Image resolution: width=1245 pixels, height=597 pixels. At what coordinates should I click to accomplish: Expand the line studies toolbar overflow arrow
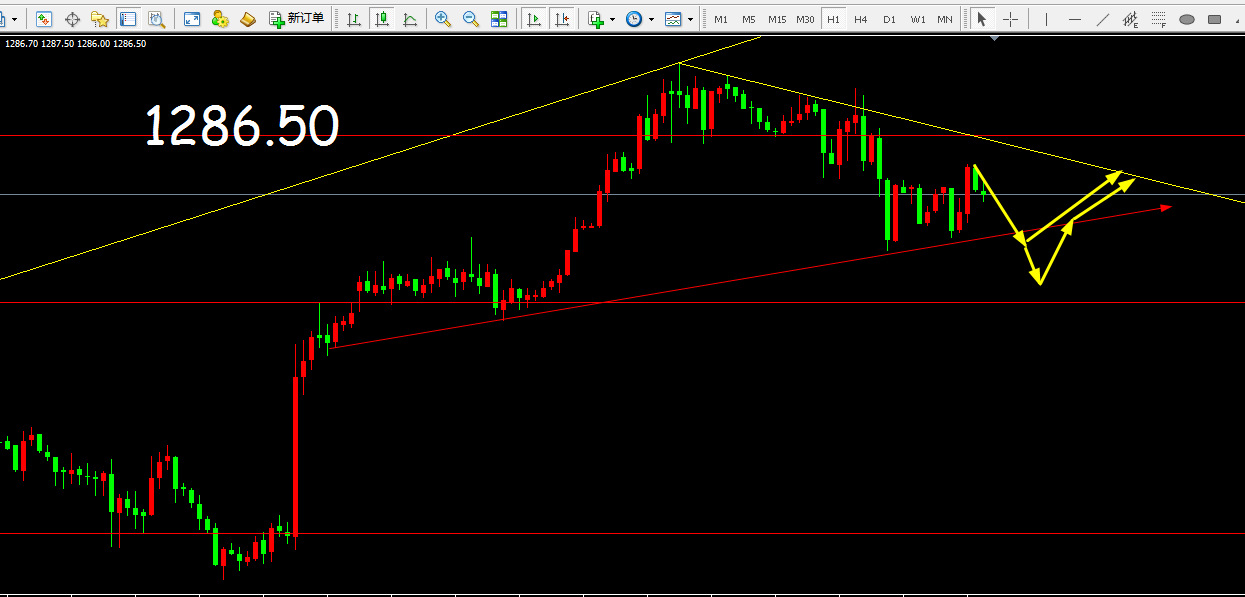pos(1236,21)
